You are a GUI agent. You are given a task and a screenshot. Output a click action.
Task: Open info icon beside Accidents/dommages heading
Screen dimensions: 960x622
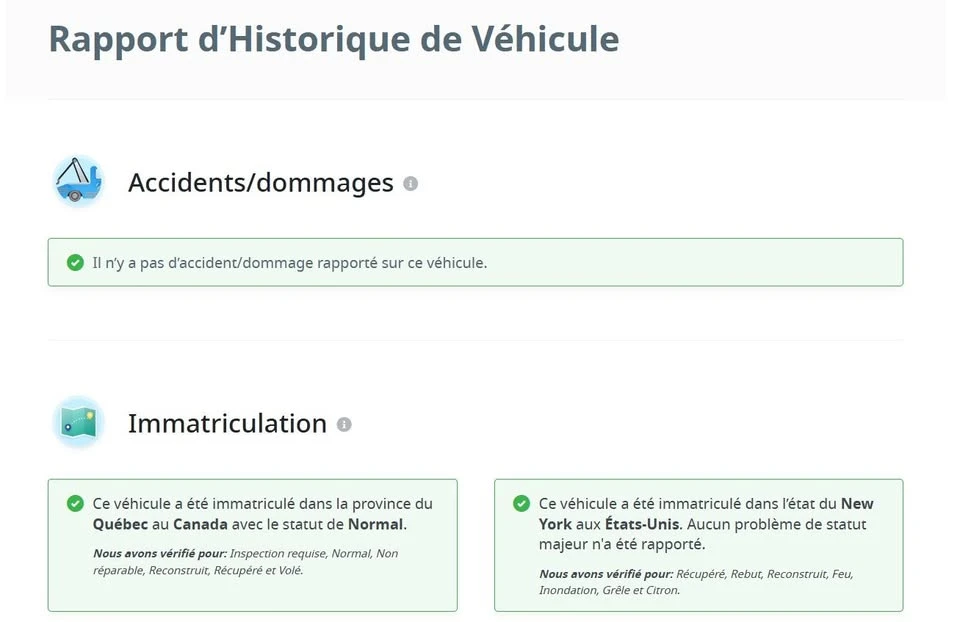(410, 183)
